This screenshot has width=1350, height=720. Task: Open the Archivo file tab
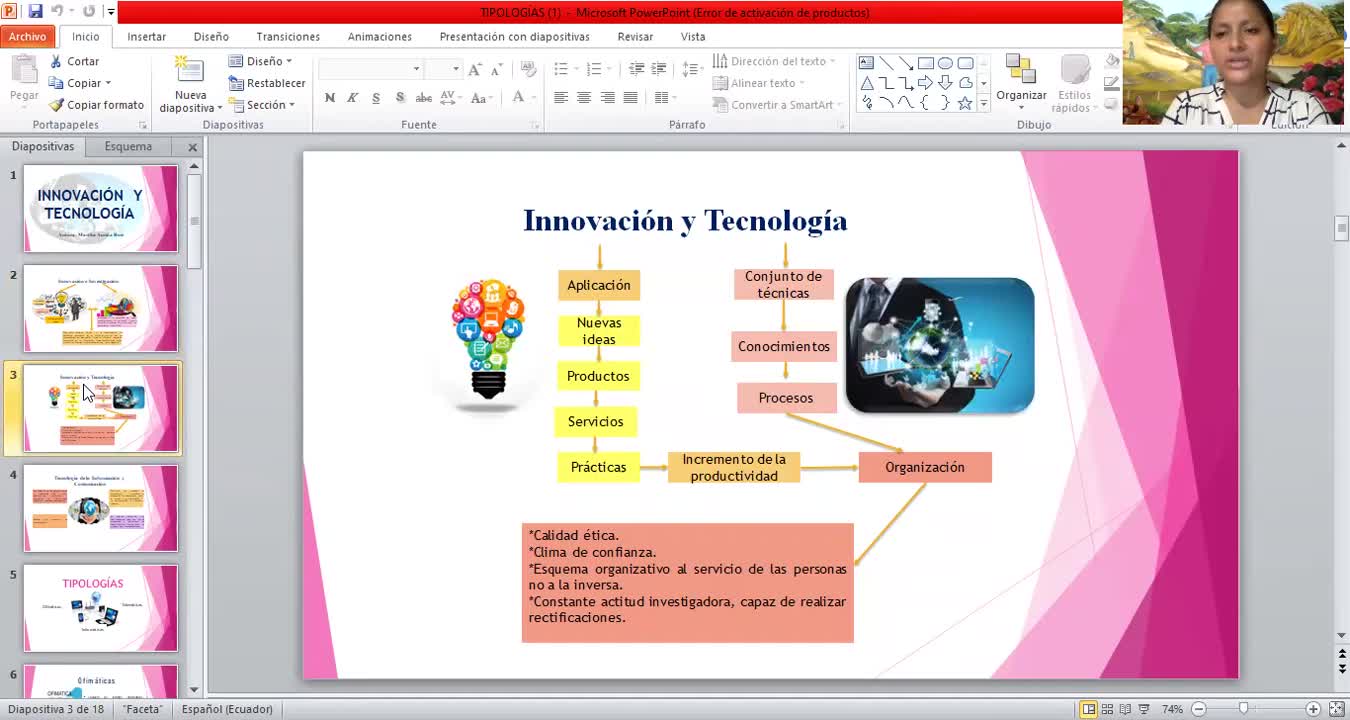tap(28, 37)
